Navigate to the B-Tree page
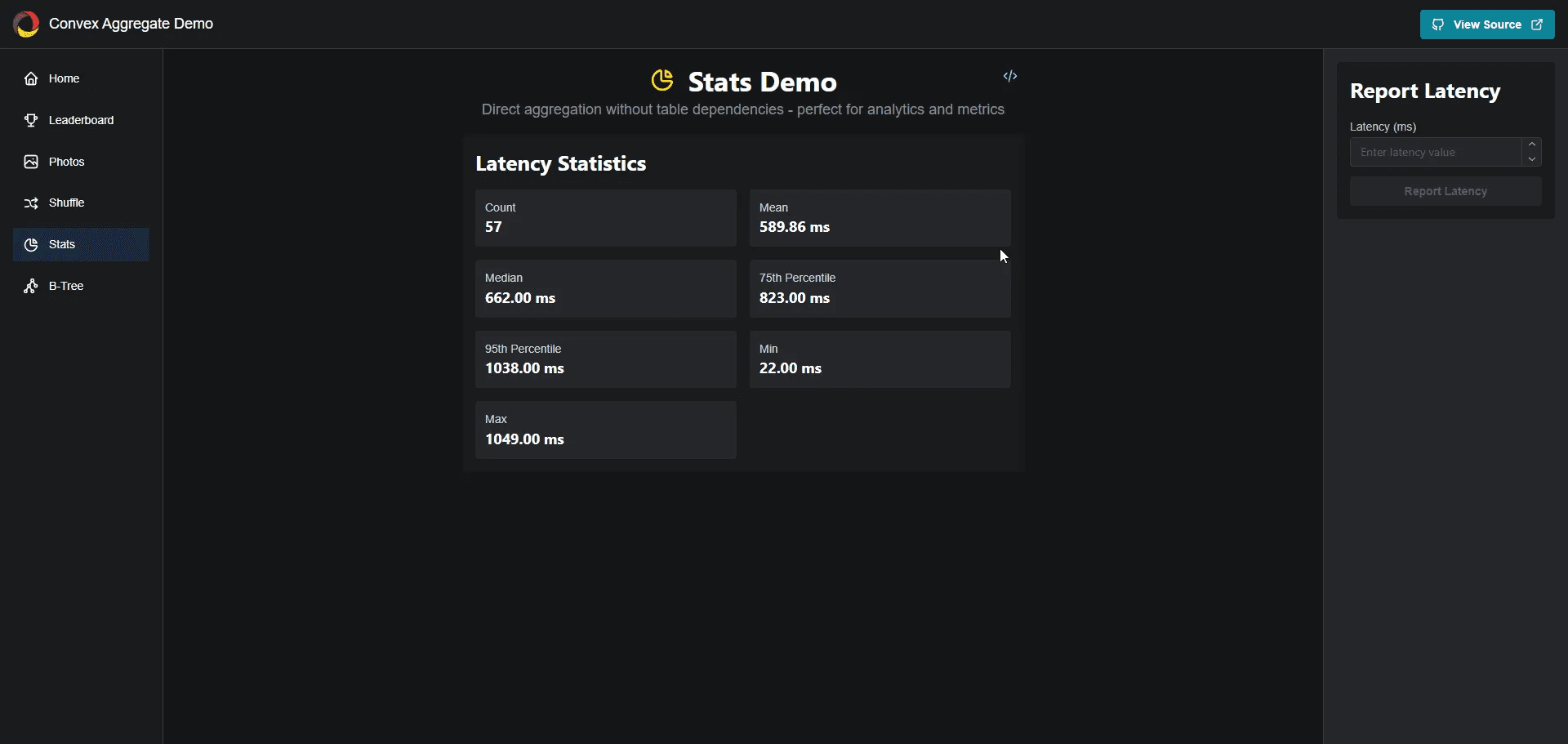The image size is (1568, 744). 66,286
